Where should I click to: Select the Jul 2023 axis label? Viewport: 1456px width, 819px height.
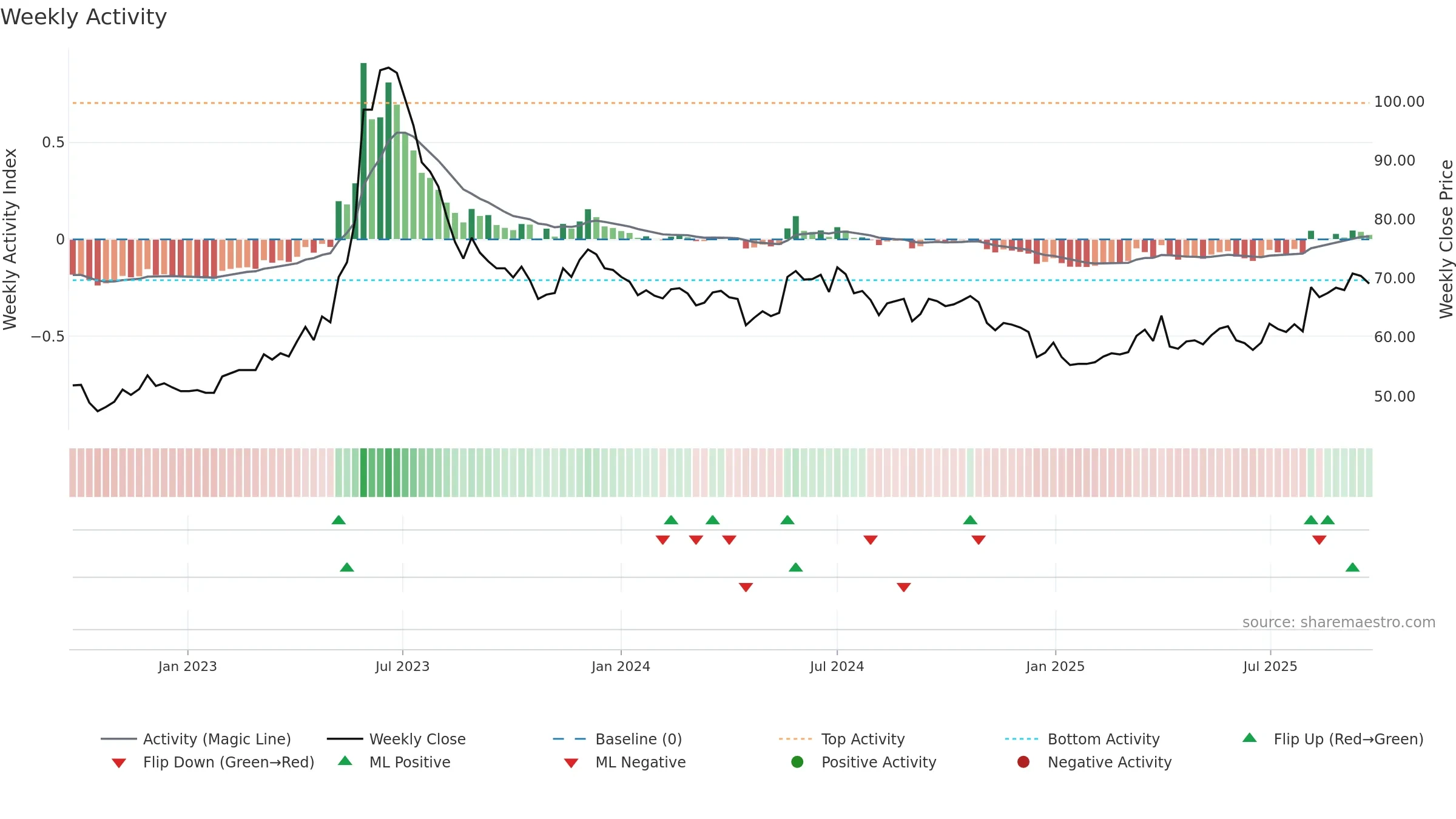coord(402,666)
